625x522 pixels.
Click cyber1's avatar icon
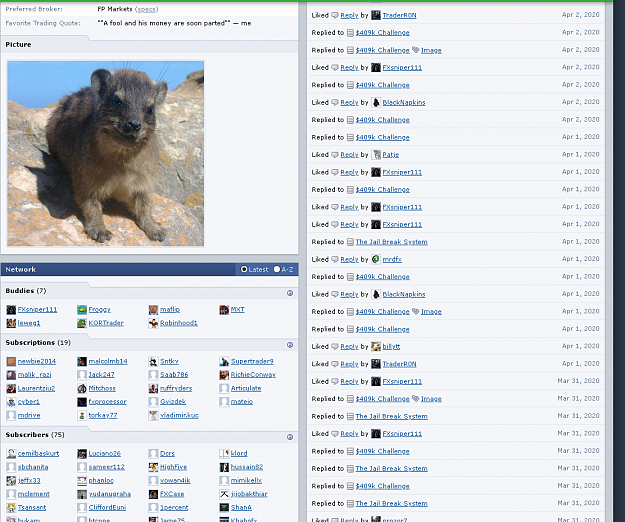click(x=11, y=402)
